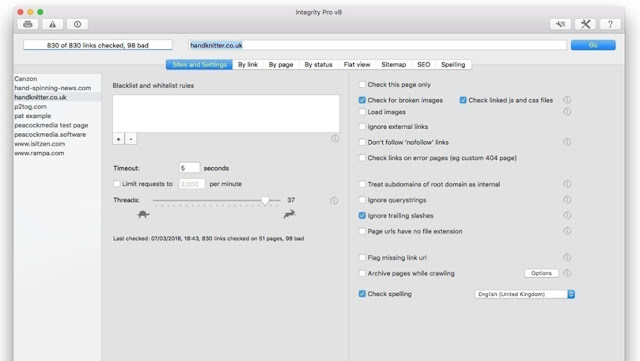Open the English (United Kingdom) language dropdown
The image size is (640, 361).
(524, 294)
